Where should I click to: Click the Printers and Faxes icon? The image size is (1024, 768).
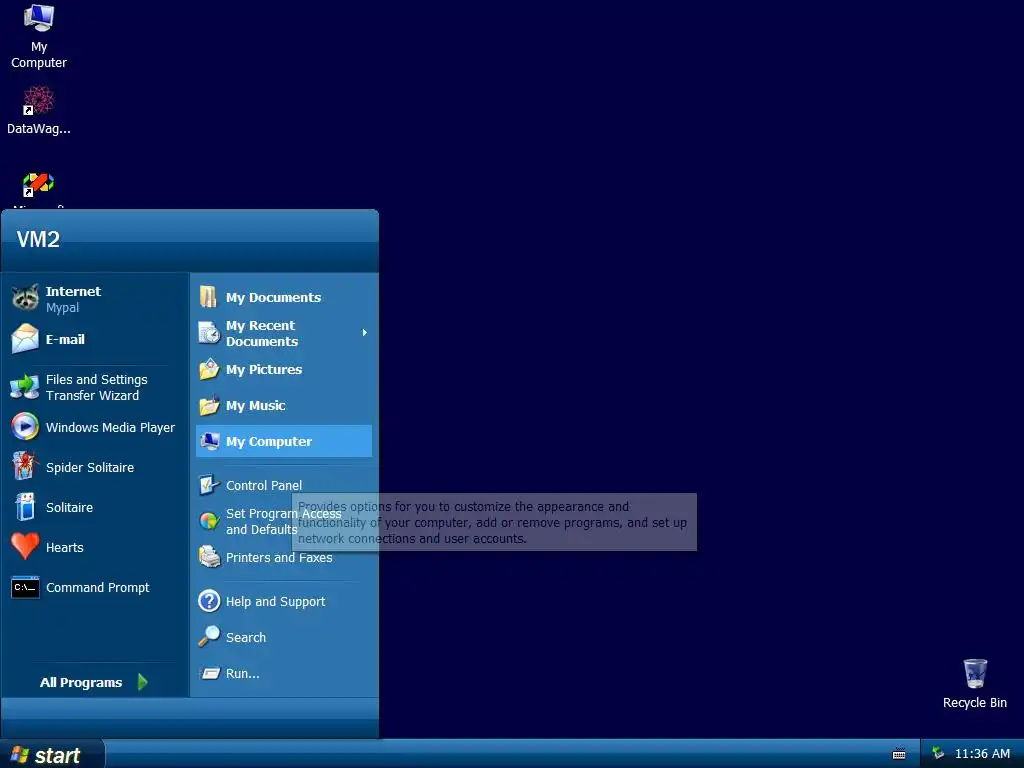pos(209,557)
